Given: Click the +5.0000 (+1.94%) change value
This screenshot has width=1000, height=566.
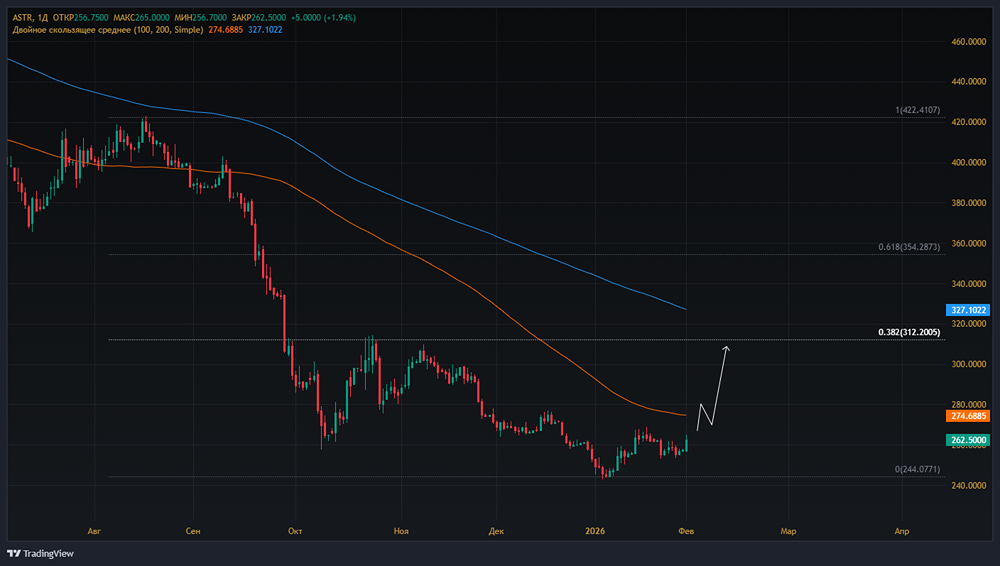Looking at the screenshot, I should coord(323,18).
